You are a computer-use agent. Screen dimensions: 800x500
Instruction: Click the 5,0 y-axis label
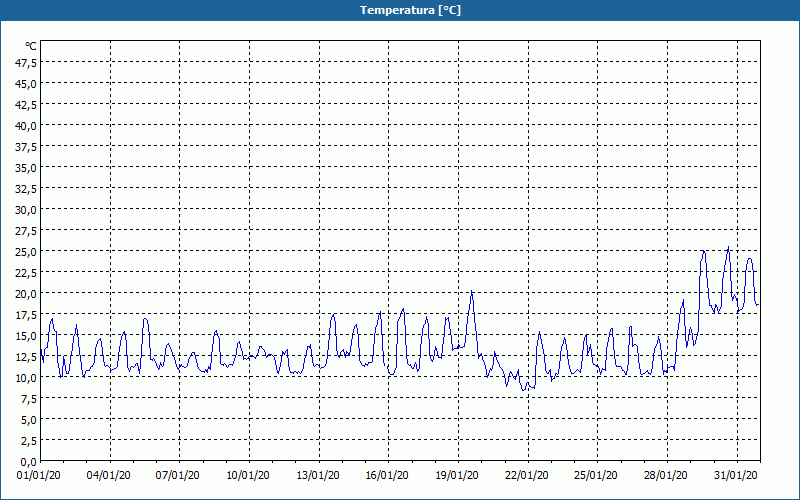29,420
